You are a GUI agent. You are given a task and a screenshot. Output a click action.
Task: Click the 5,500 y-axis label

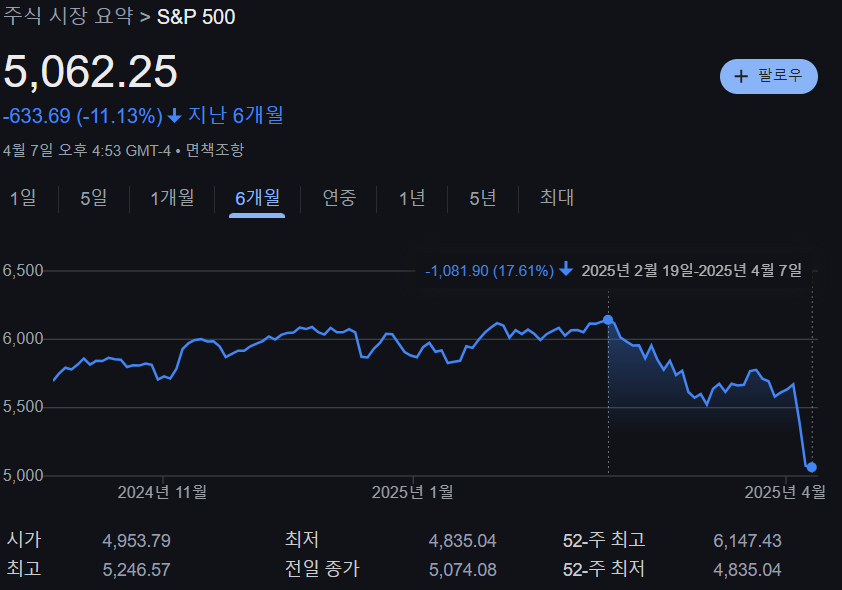pos(23,407)
